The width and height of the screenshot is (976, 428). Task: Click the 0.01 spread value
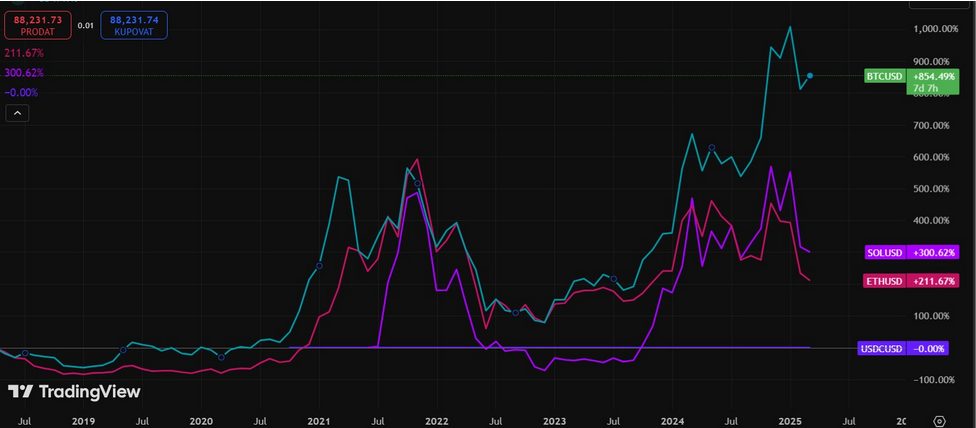tap(86, 26)
